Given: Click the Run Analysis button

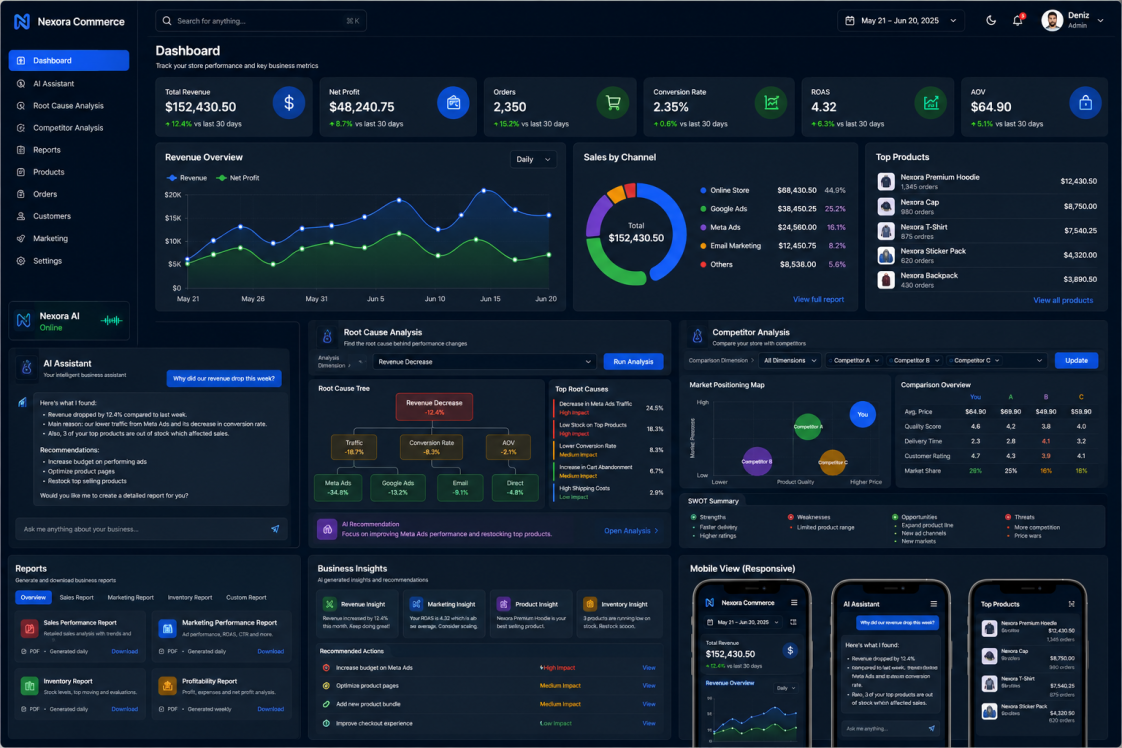Looking at the screenshot, I should click(633, 361).
